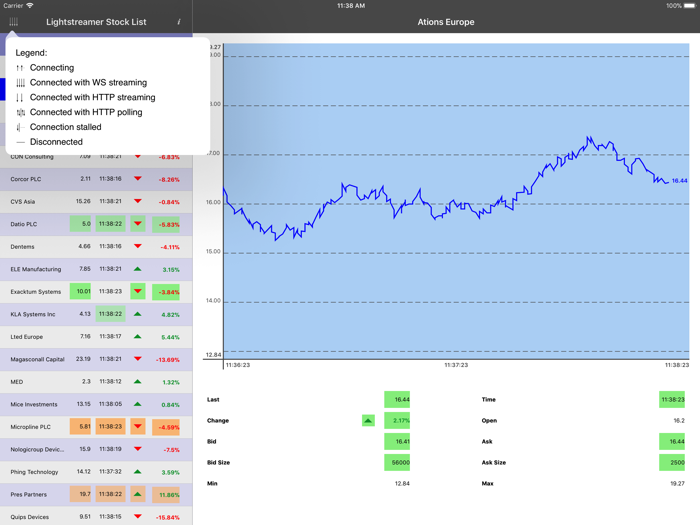Tap the green up arrow for KLA Systems Inc
The image size is (700, 525).
point(138,314)
